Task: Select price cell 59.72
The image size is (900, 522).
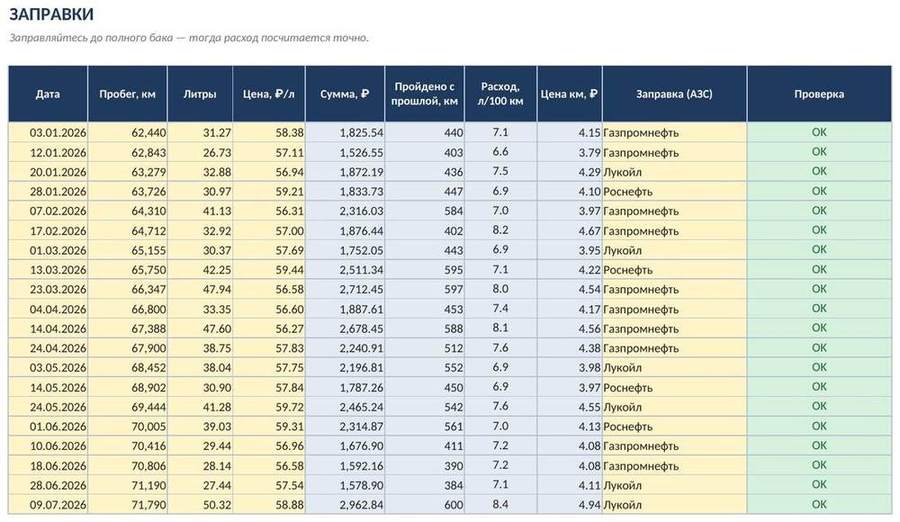Action: pyautogui.click(x=269, y=407)
